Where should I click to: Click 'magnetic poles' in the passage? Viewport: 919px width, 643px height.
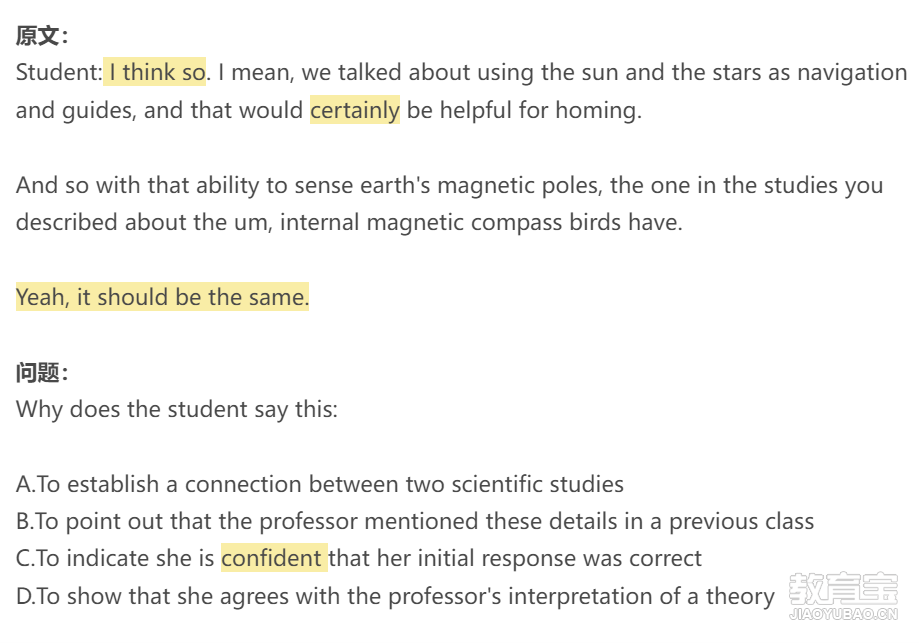point(519,185)
